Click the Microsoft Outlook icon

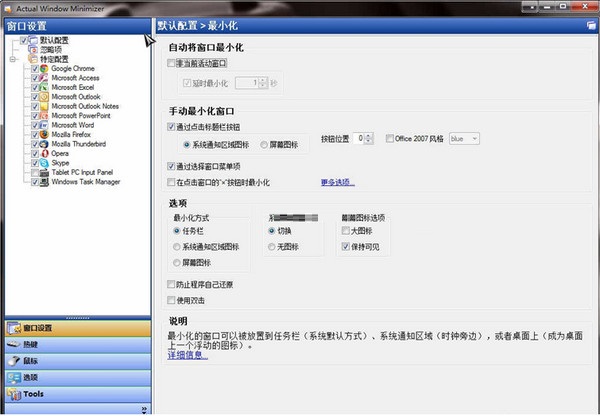click(44, 97)
